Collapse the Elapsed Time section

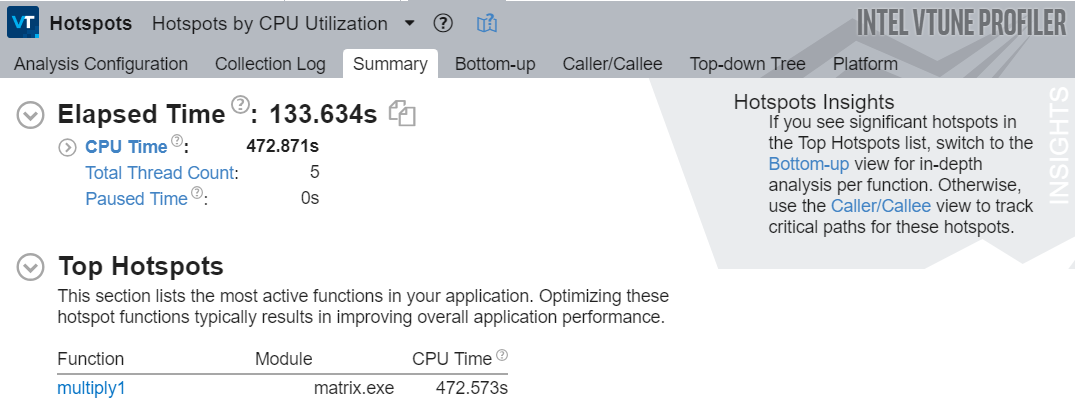coord(32,115)
